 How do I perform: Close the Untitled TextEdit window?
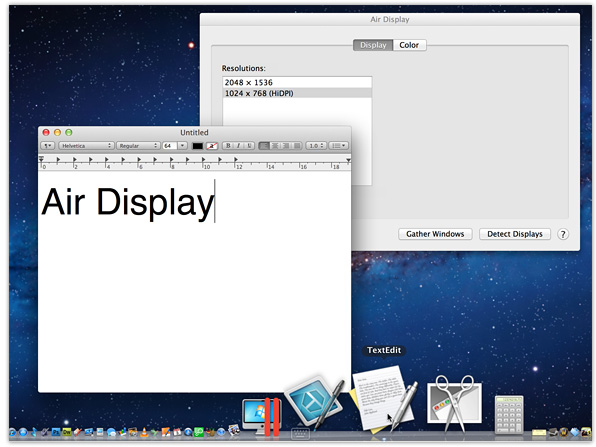(46, 132)
